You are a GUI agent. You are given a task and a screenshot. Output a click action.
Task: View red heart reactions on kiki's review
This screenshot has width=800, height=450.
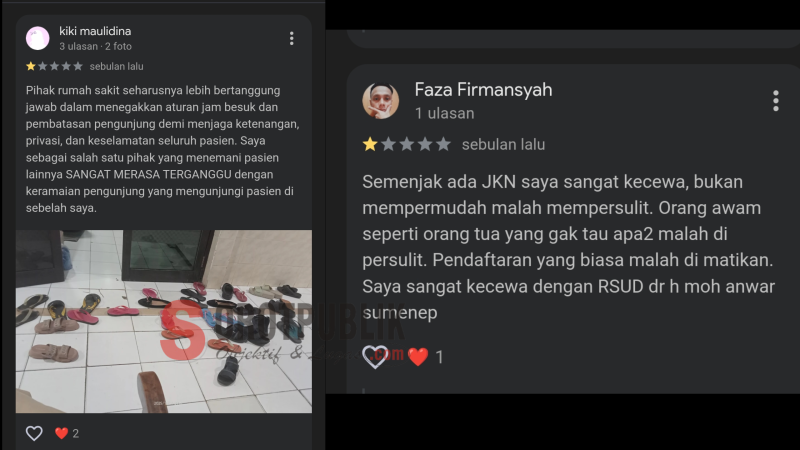click(61, 433)
